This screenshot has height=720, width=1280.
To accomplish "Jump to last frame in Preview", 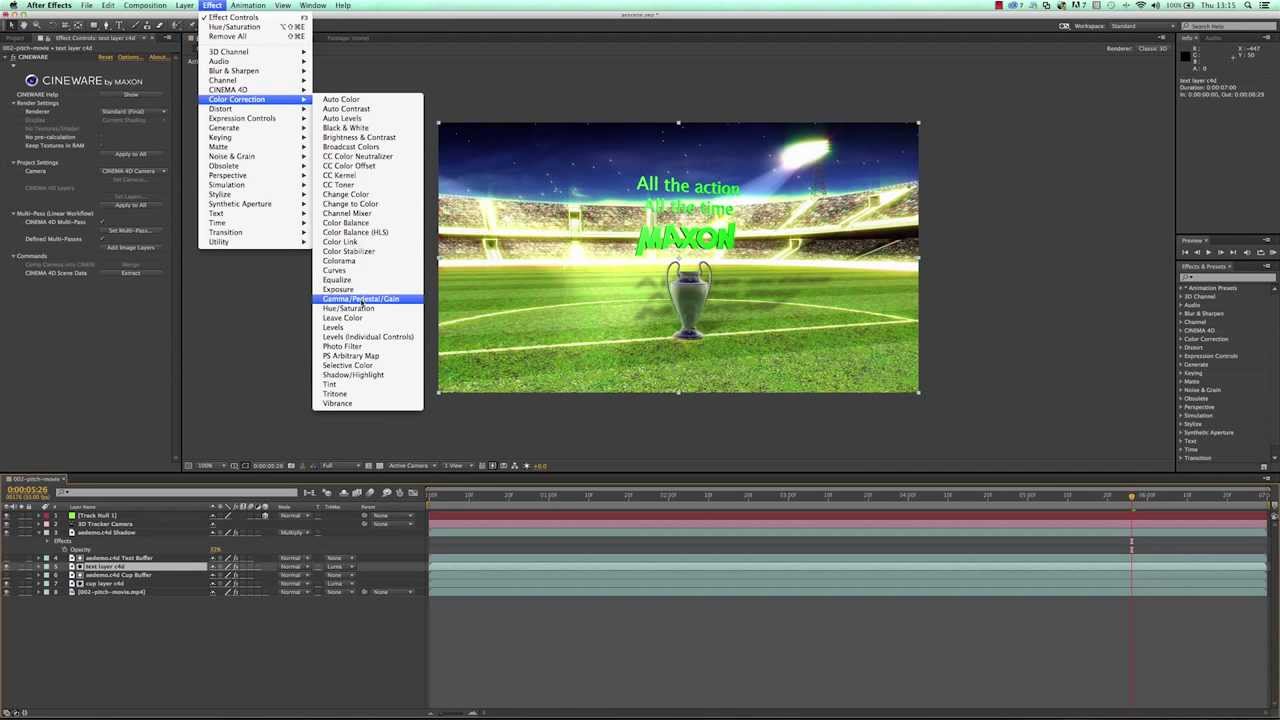I will click(x=1233, y=252).
